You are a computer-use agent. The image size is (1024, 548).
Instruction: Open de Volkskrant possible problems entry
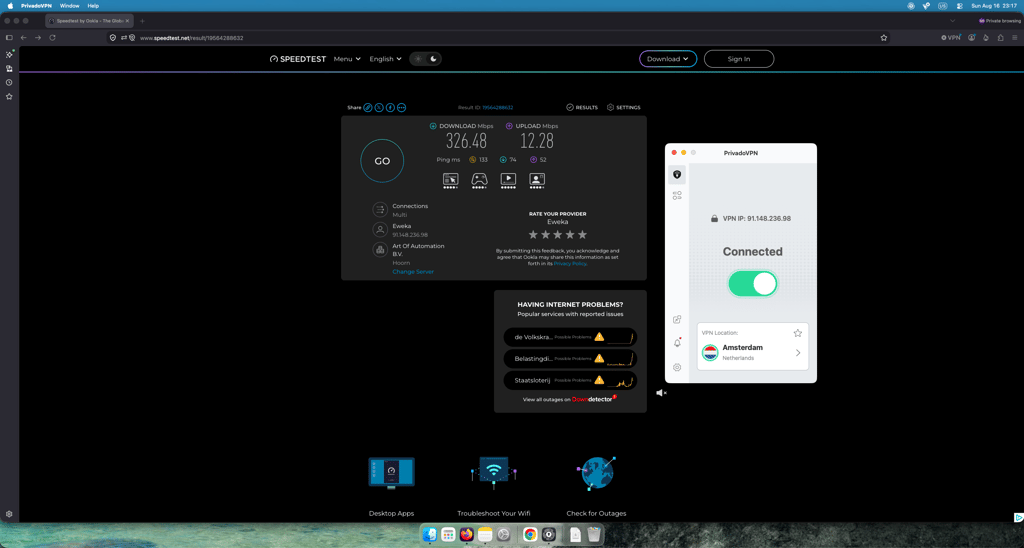[570, 337]
